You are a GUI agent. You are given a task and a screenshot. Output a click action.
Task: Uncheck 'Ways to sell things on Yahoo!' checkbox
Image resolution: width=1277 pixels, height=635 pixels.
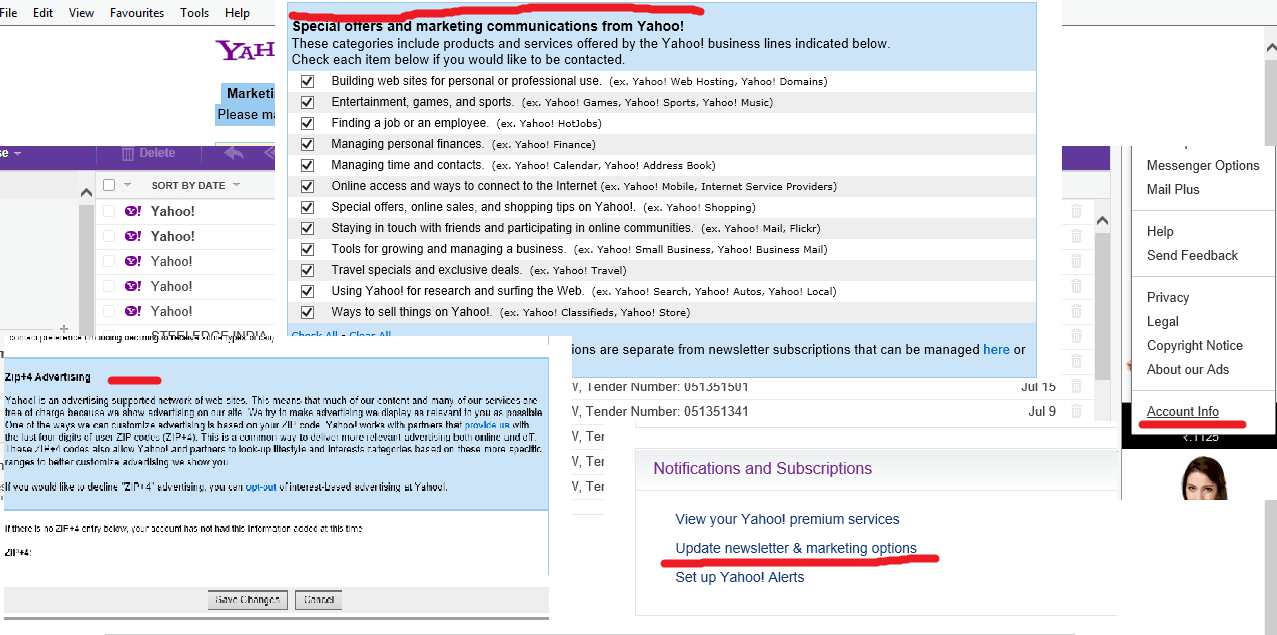[307, 312]
